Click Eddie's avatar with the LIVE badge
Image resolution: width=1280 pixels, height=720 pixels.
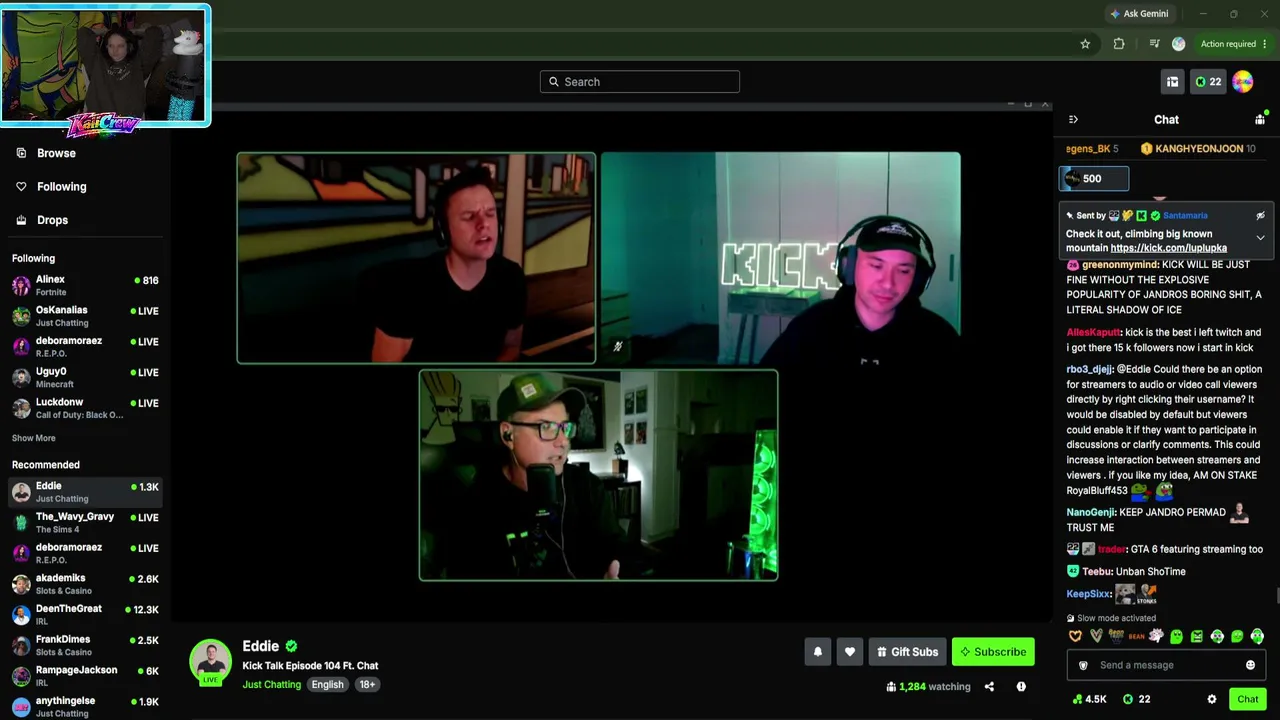click(210, 662)
